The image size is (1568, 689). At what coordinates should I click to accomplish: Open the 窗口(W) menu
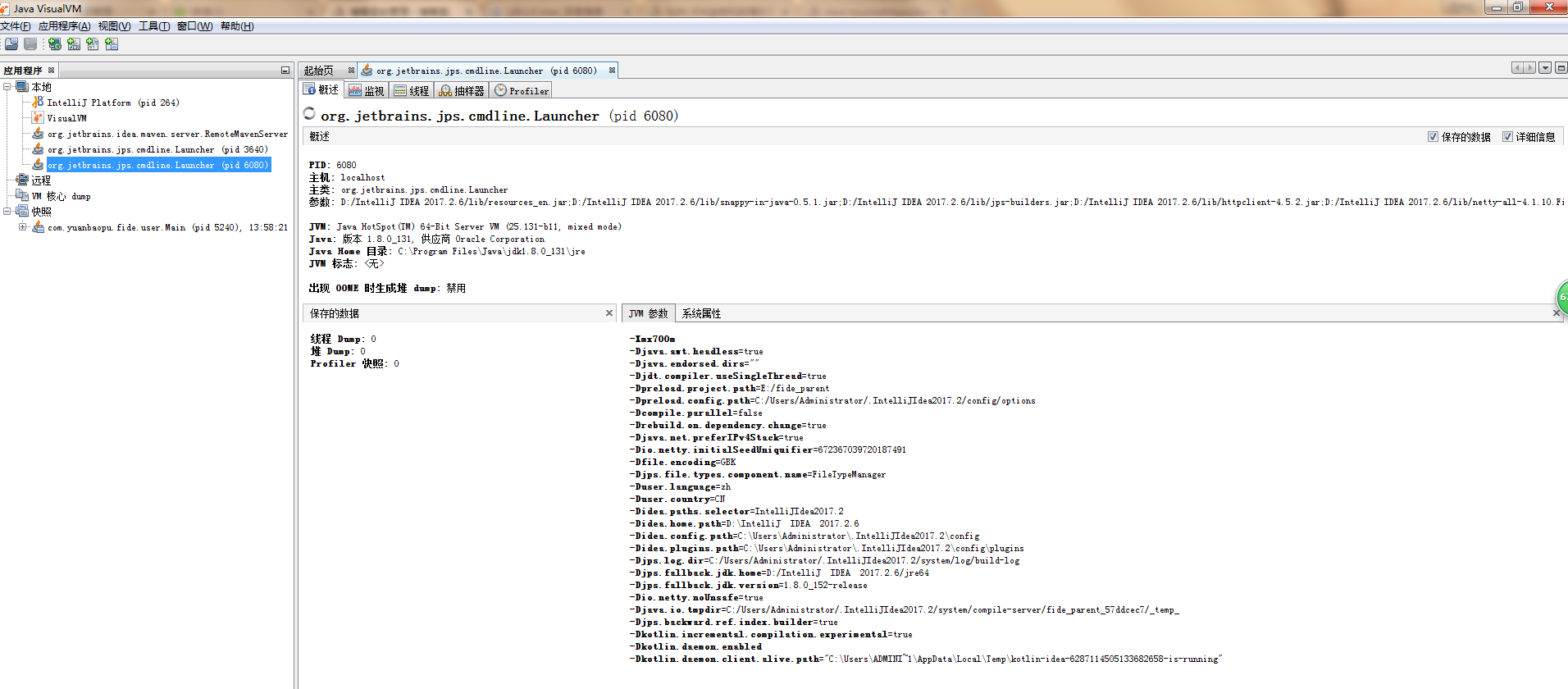pyautogui.click(x=195, y=26)
